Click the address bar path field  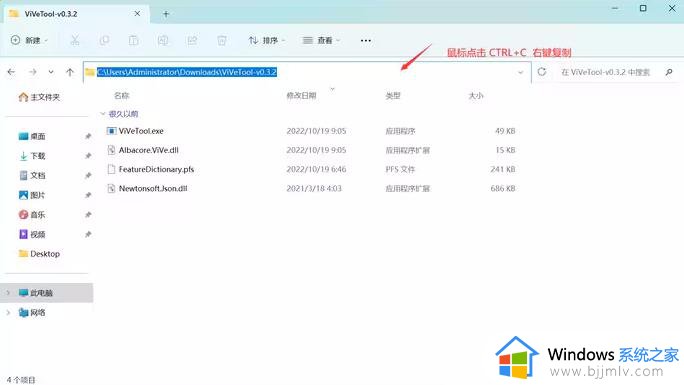click(x=307, y=72)
